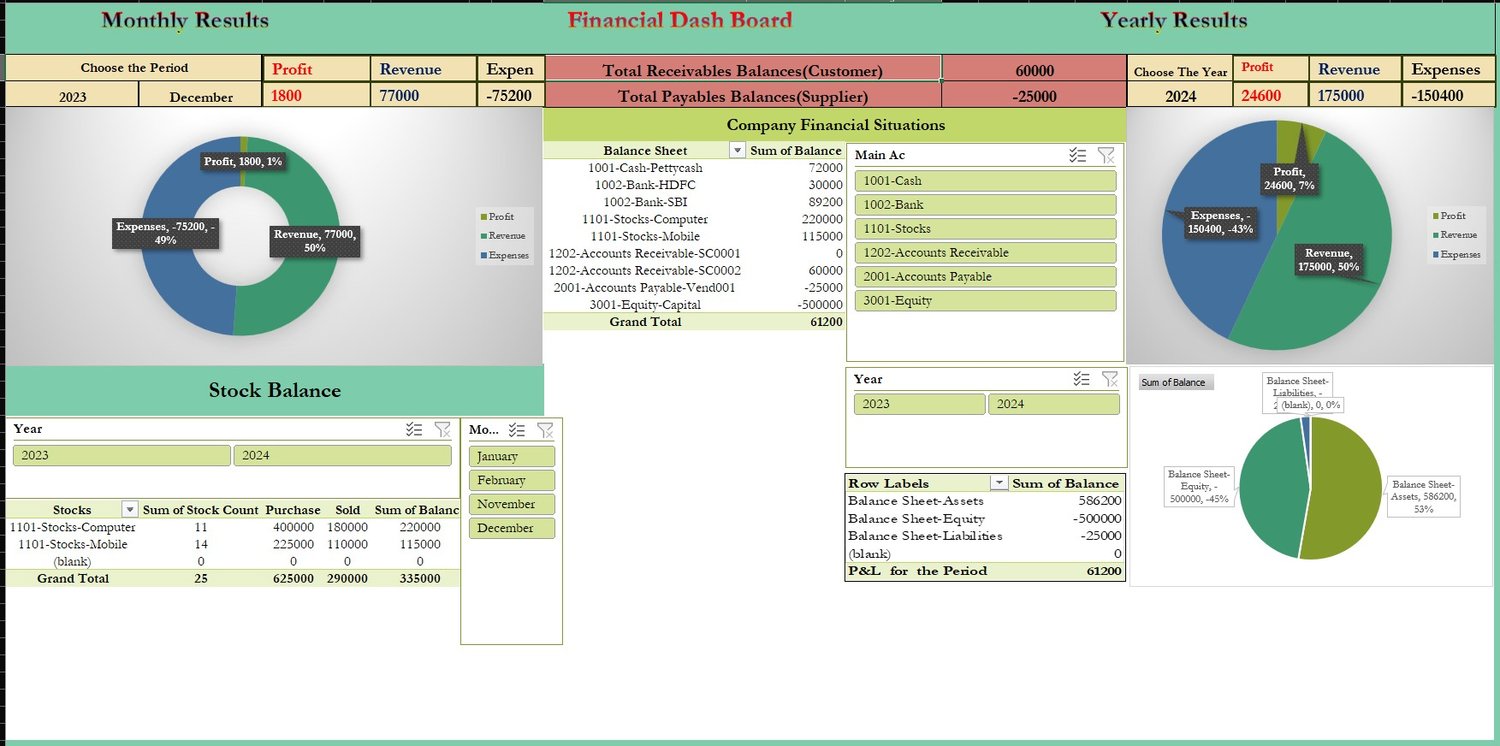Select the 2023 cell under Choose the Period
The image size is (1500, 746).
72,96
